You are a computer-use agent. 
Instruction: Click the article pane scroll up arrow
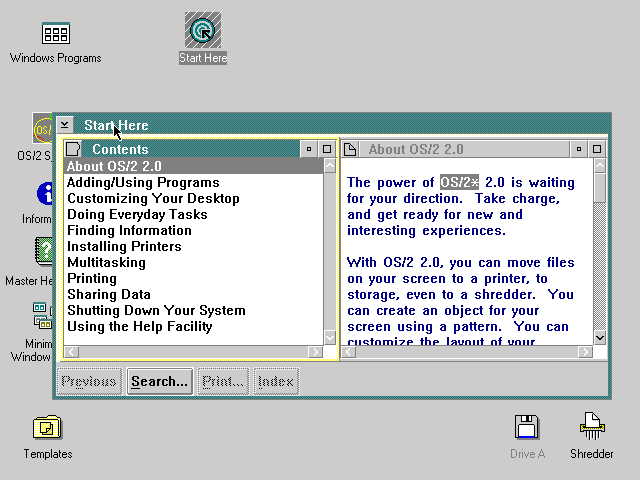click(600, 166)
